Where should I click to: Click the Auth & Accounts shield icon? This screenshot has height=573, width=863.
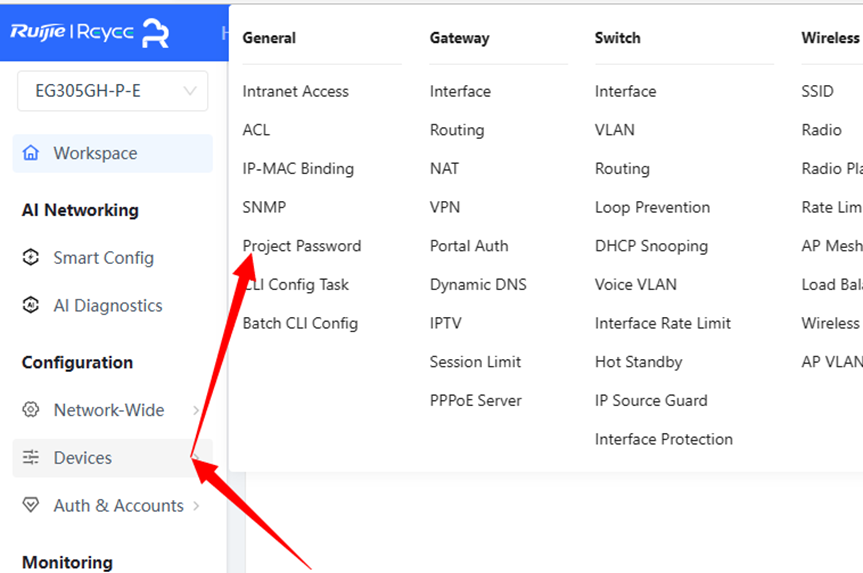click(x=31, y=505)
